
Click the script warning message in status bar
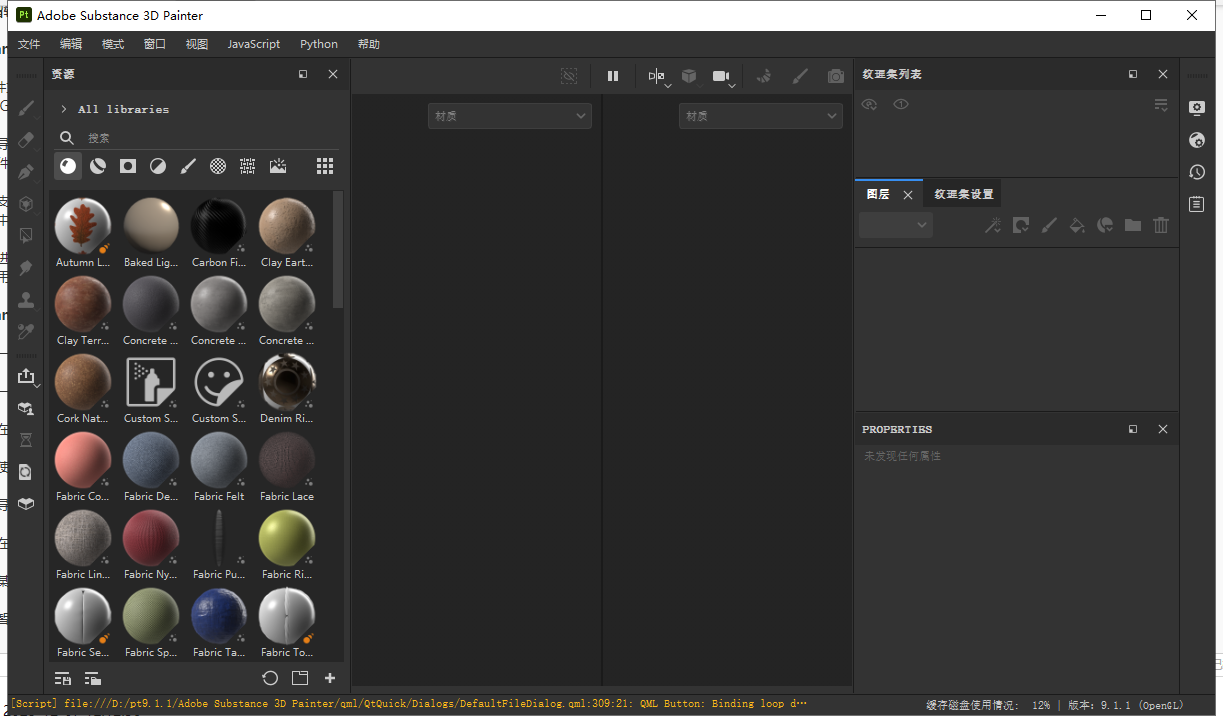[x=408, y=704]
